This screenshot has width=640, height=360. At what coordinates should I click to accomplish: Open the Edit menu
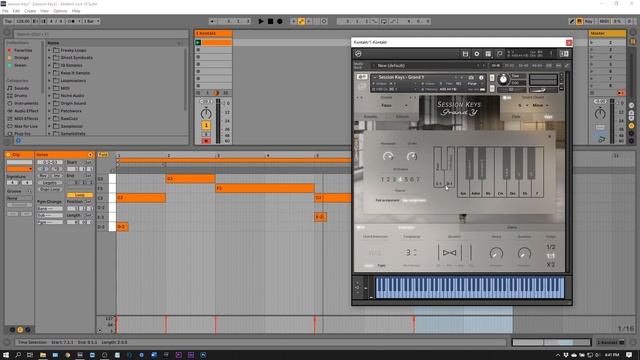(16, 11)
